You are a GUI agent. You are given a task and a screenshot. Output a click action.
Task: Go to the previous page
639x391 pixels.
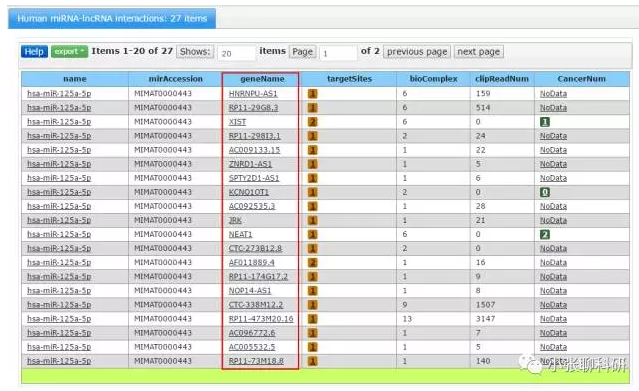pos(417,52)
